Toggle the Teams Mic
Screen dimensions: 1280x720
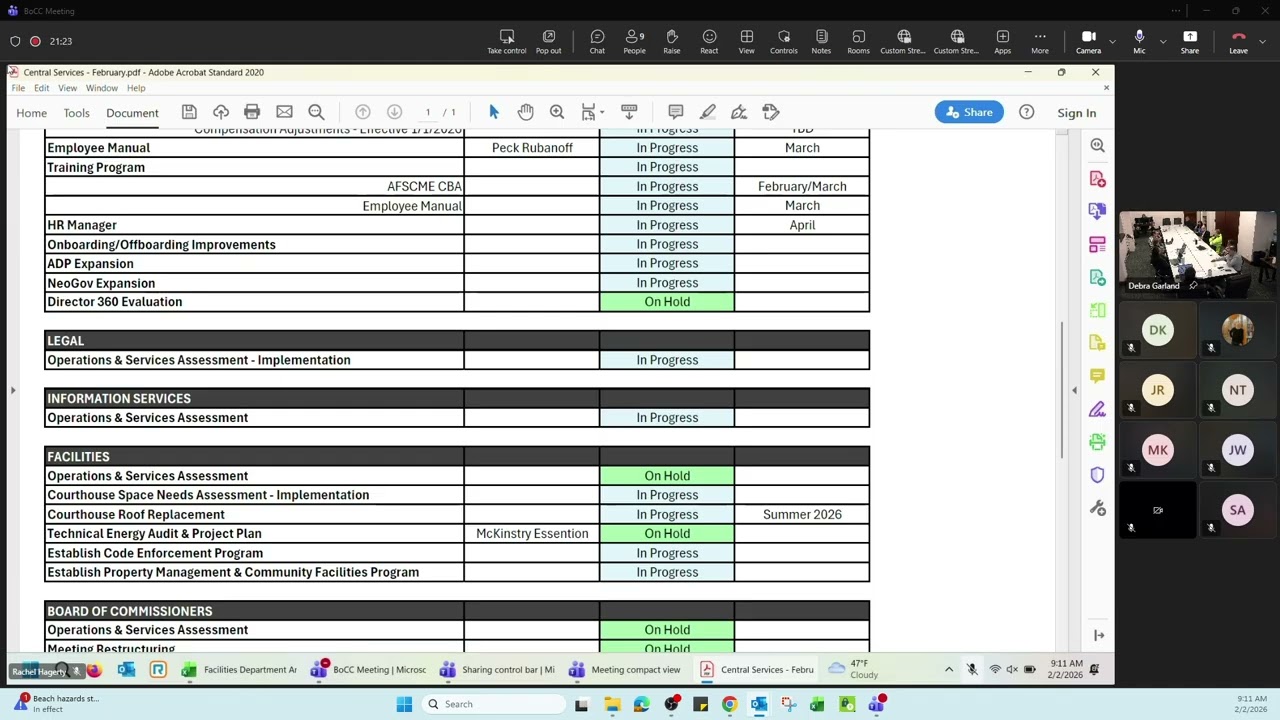1139,41
